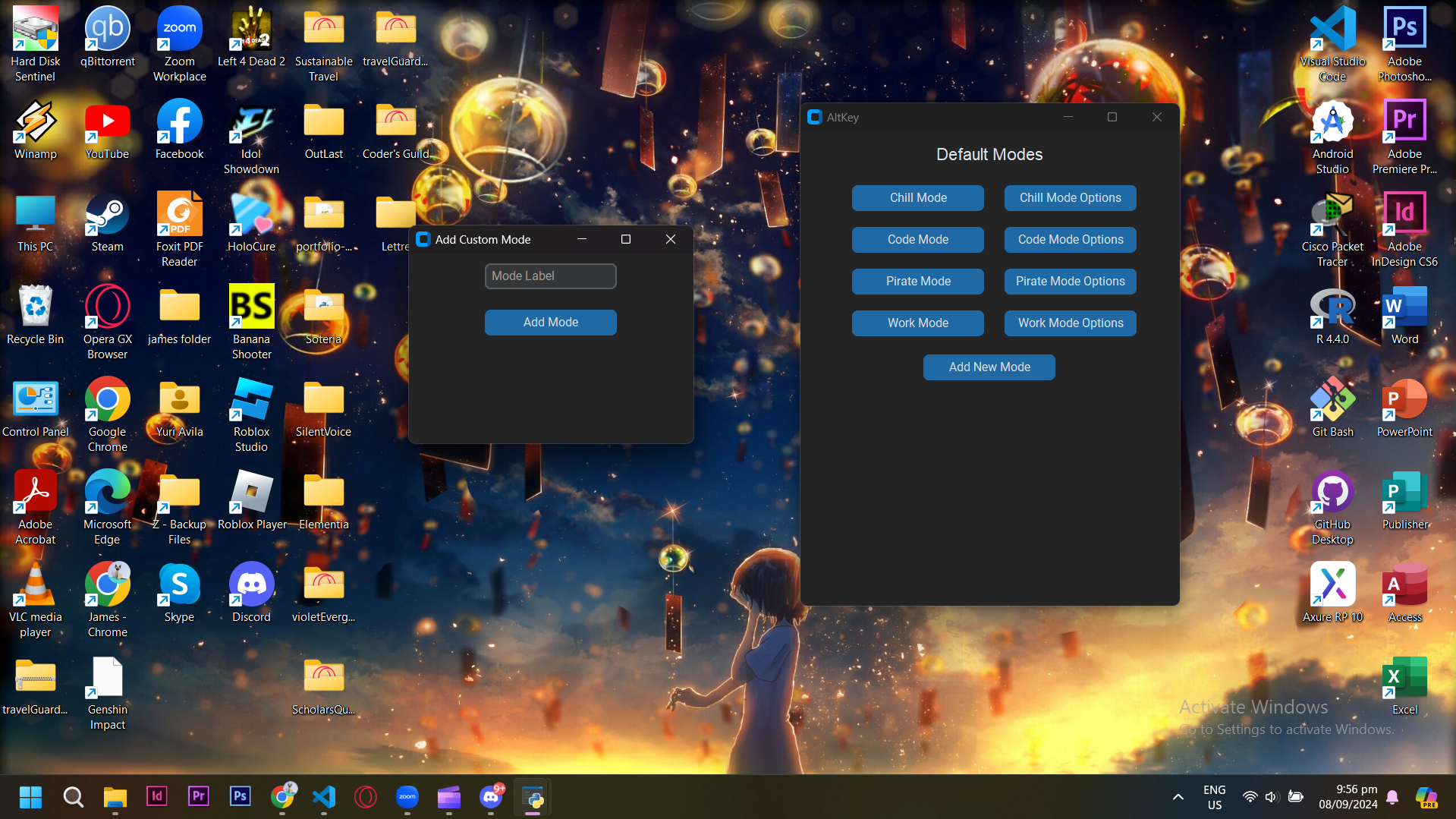Select the R 4.4.0 desktop icon
The image size is (1456, 819).
coord(1333,314)
